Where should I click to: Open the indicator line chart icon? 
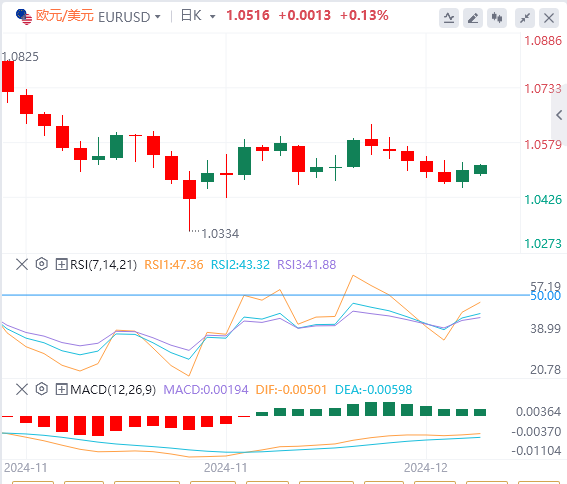449,18
